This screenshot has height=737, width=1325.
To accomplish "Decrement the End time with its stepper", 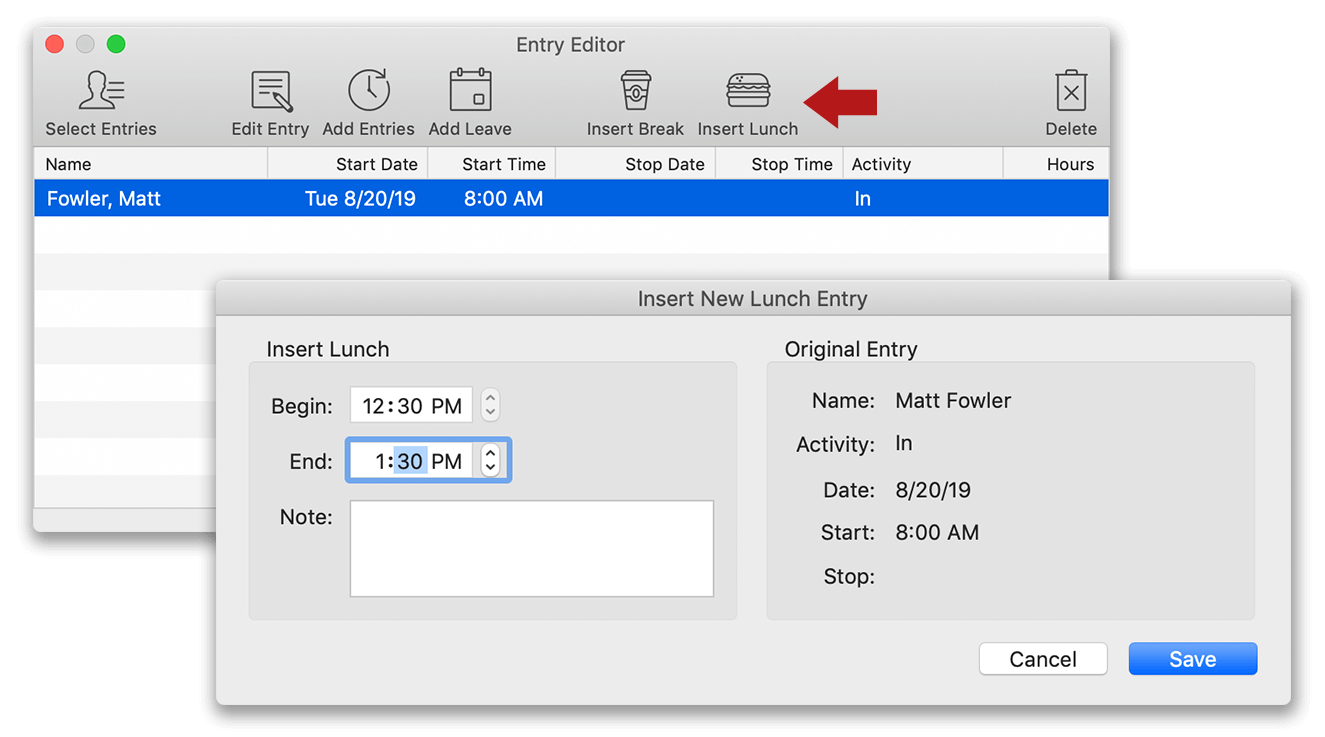I will 490,466.
